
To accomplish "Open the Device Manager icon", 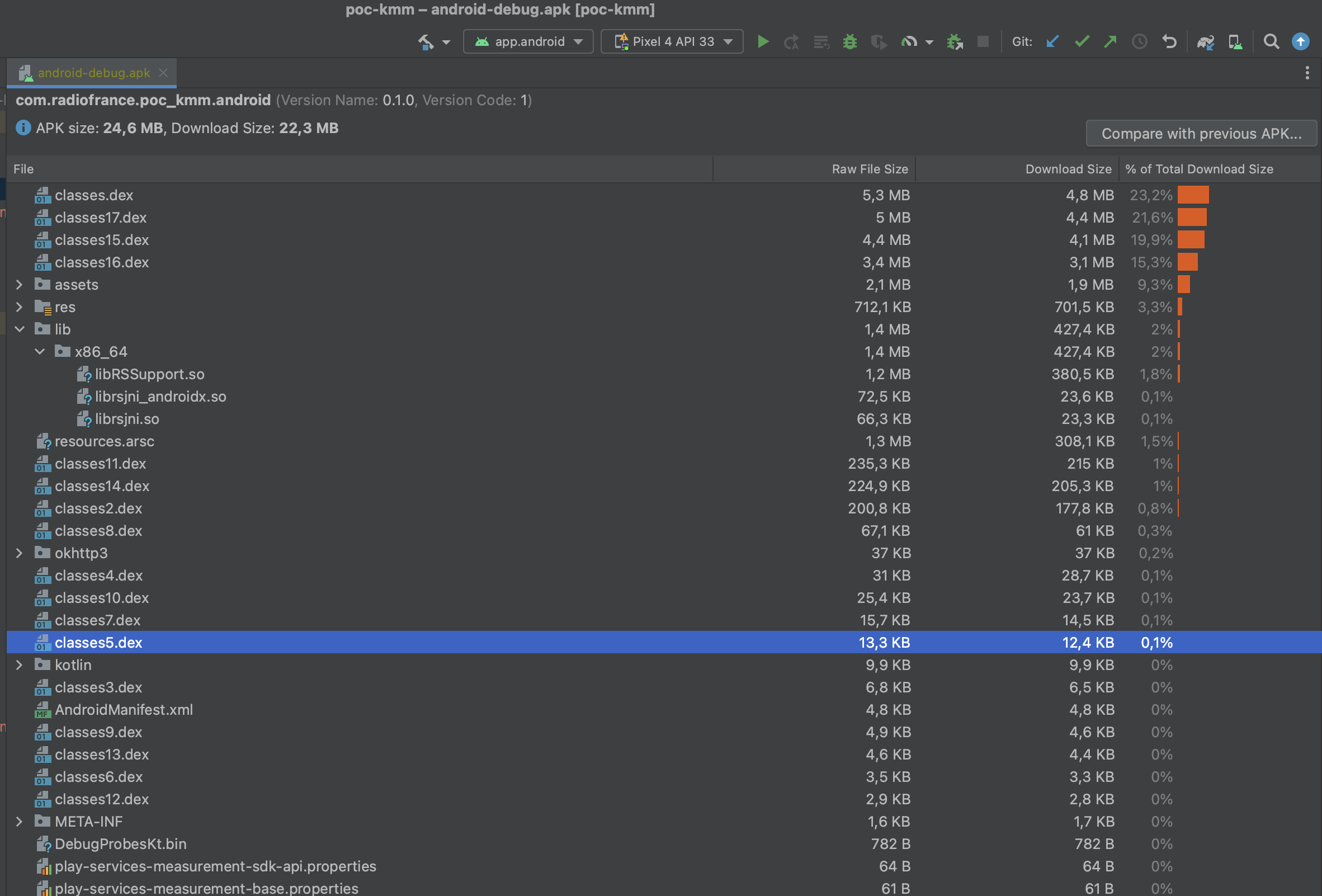I will tap(1235, 41).
